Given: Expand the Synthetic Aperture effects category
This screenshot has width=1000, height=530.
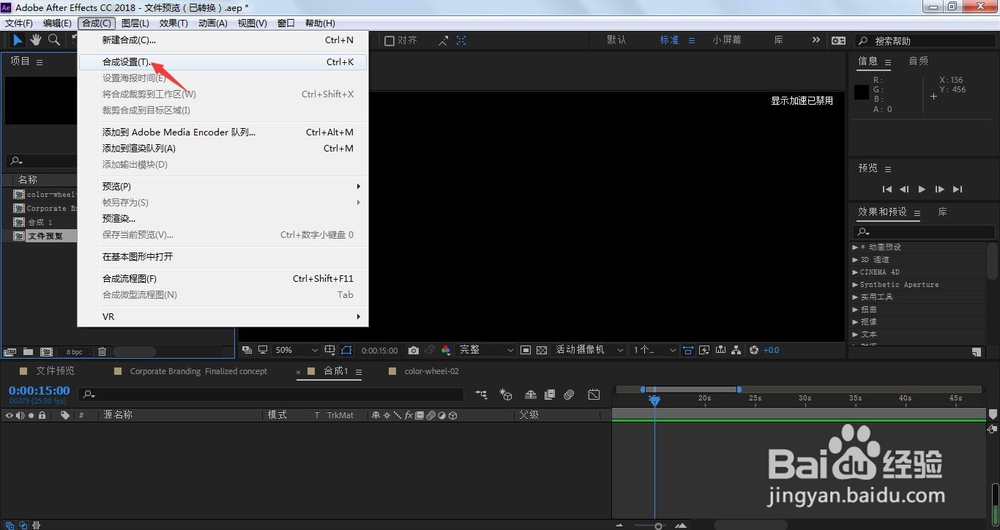Looking at the screenshot, I should 855,284.
